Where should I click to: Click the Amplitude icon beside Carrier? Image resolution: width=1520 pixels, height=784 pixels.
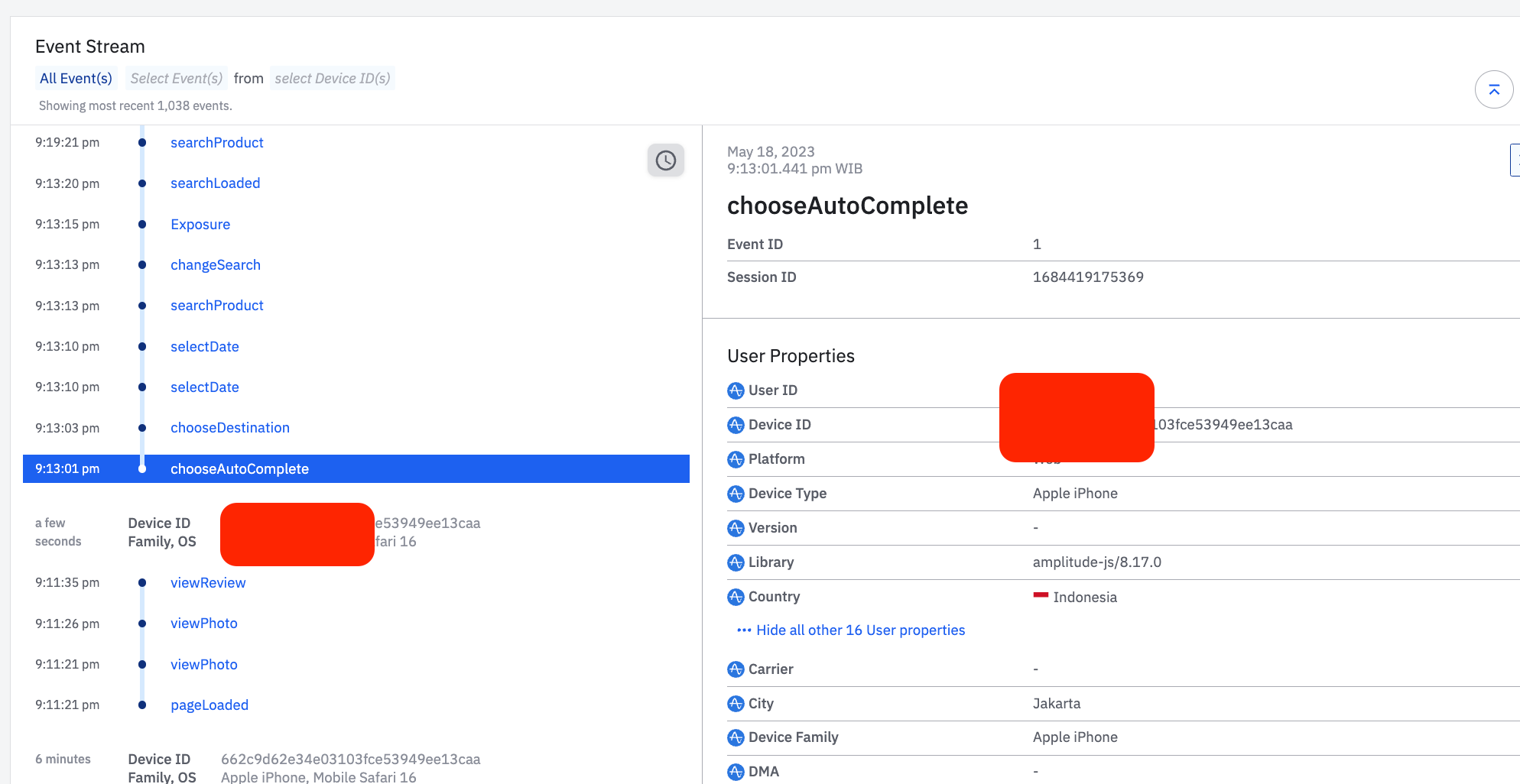coord(736,669)
